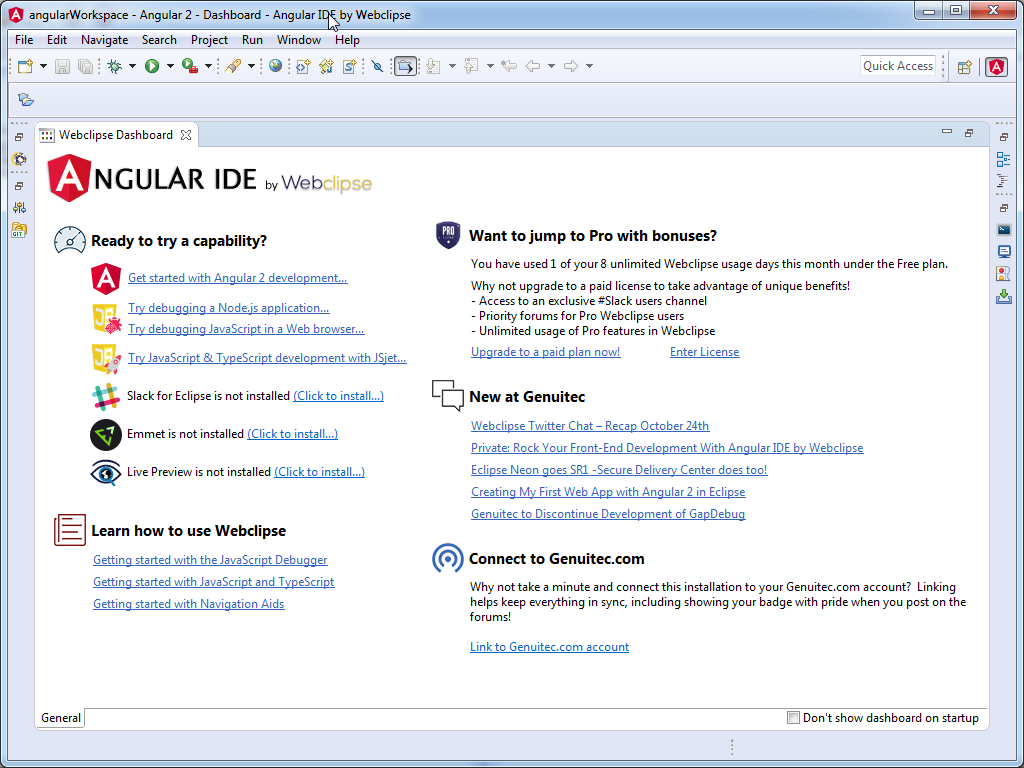This screenshot has width=1024, height=768.
Task: Expand the Run dropdown arrow
Action: tap(170, 66)
